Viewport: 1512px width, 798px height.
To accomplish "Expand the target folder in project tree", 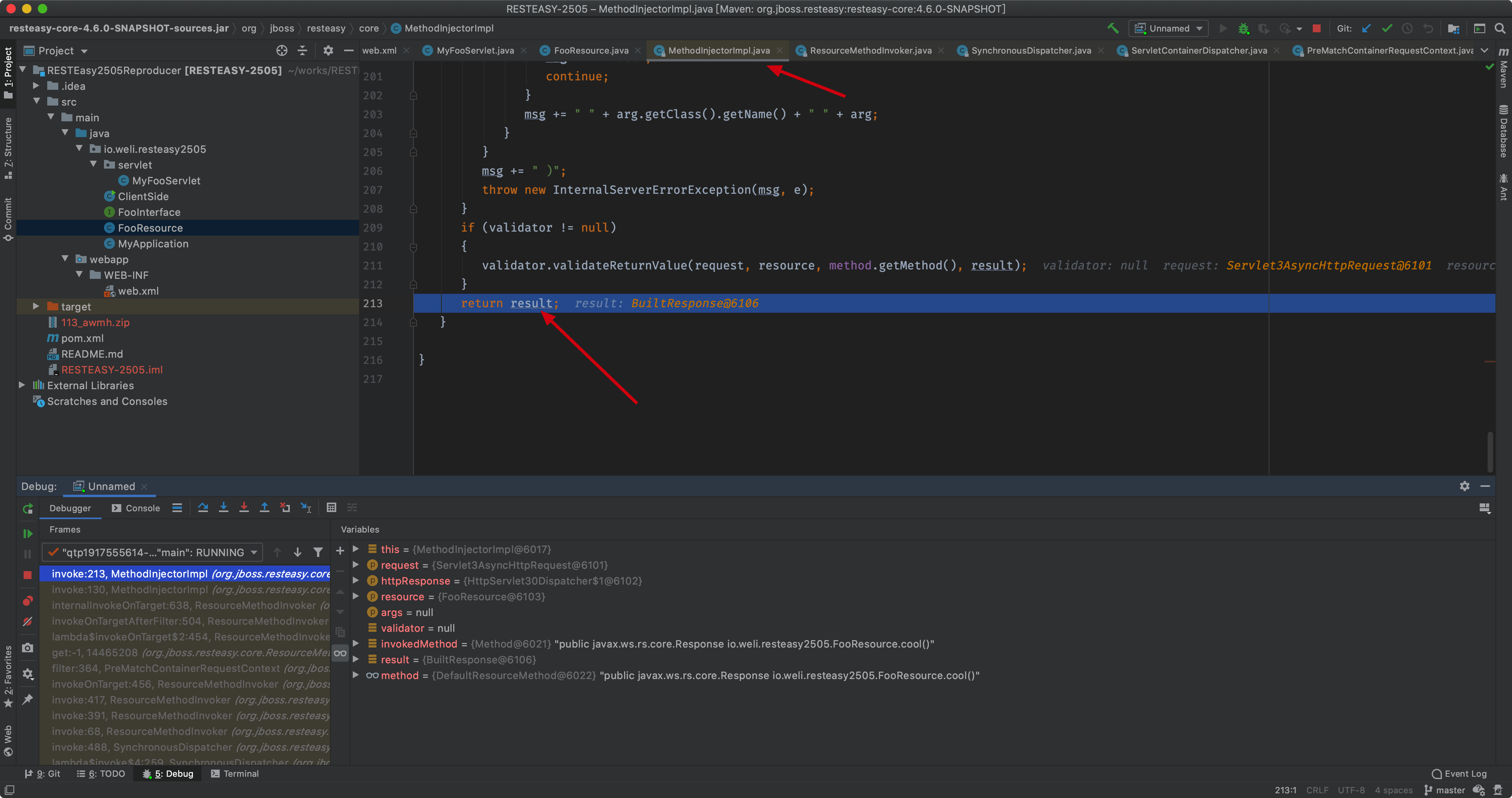I will pyautogui.click(x=36, y=306).
